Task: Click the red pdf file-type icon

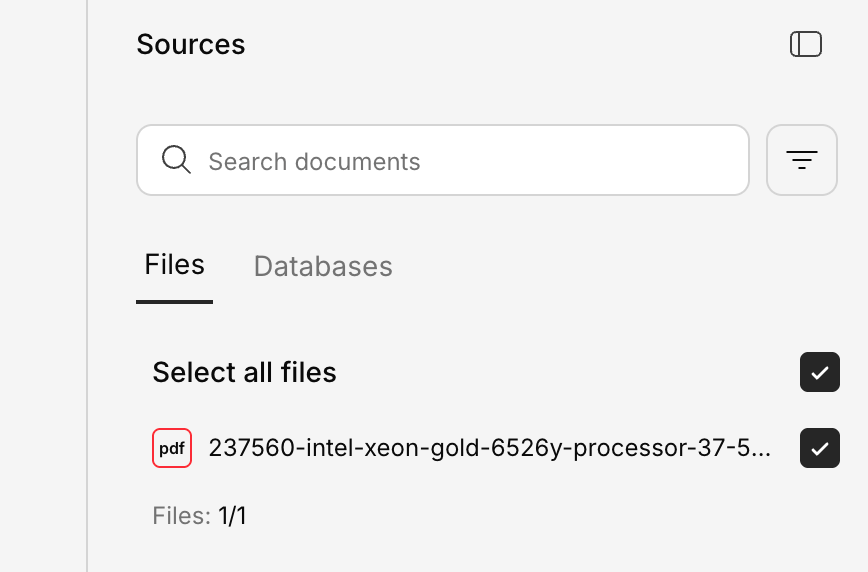Action: click(x=172, y=448)
